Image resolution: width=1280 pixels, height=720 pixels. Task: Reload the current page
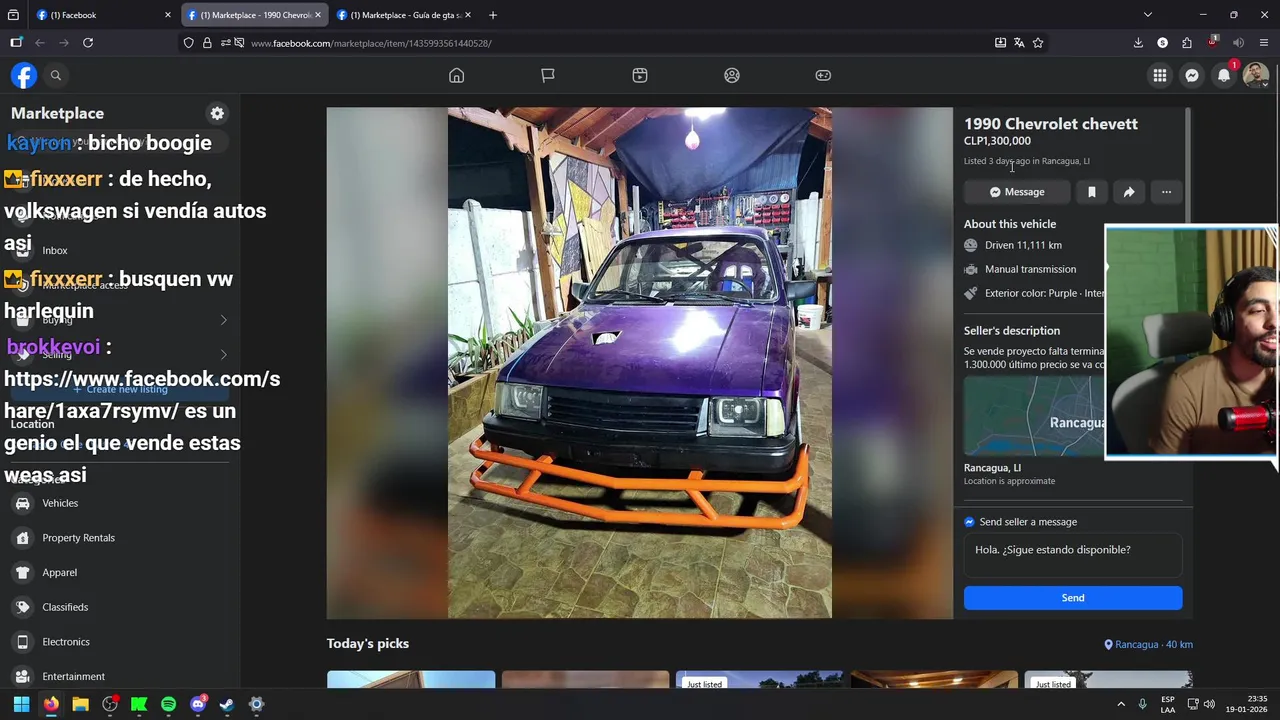[88, 43]
